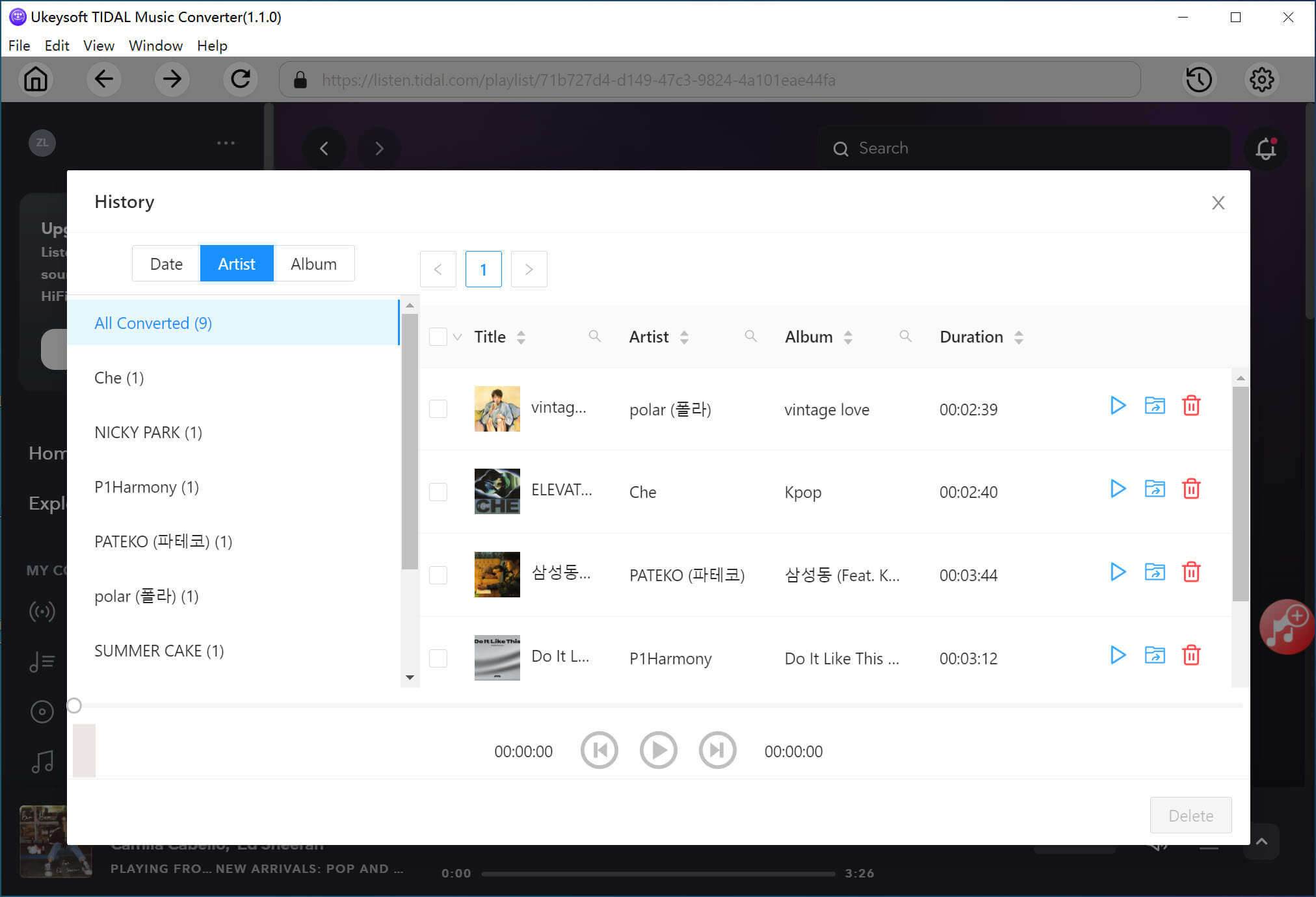Open the conversion history clock icon
The height and width of the screenshot is (897, 1316).
pyautogui.click(x=1198, y=79)
